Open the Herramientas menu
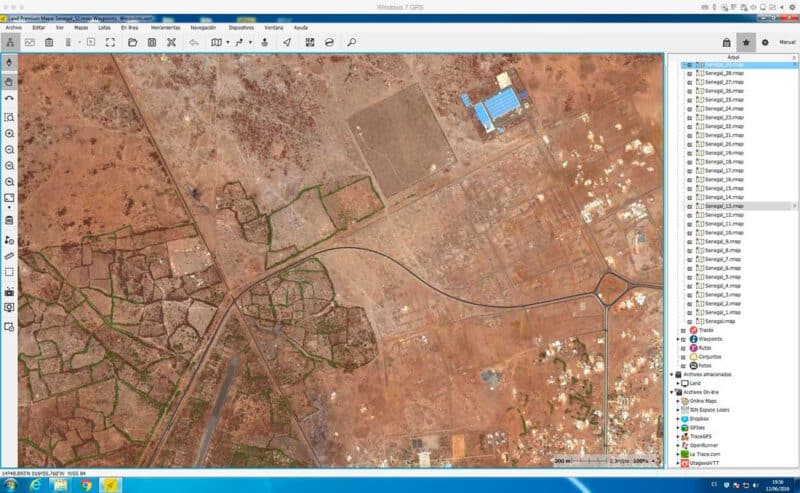 point(165,28)
